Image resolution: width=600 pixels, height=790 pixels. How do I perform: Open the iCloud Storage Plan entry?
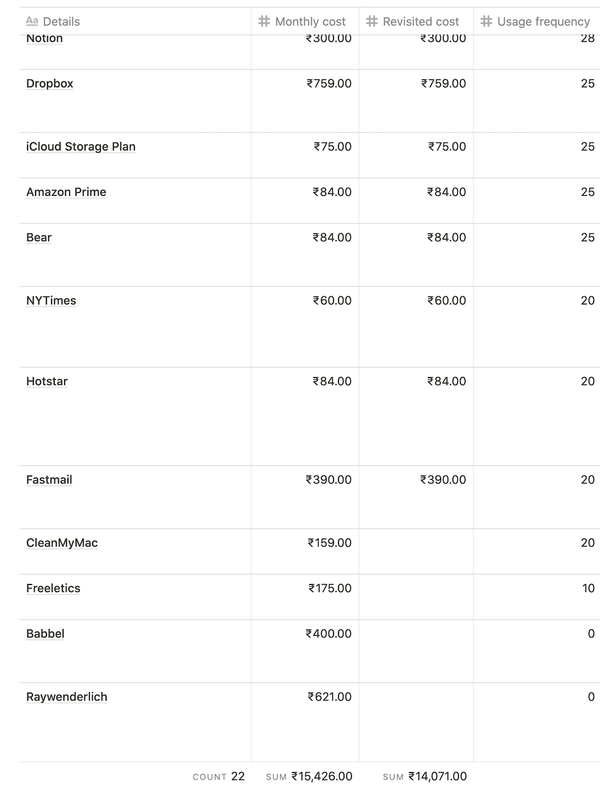(81, 147)
